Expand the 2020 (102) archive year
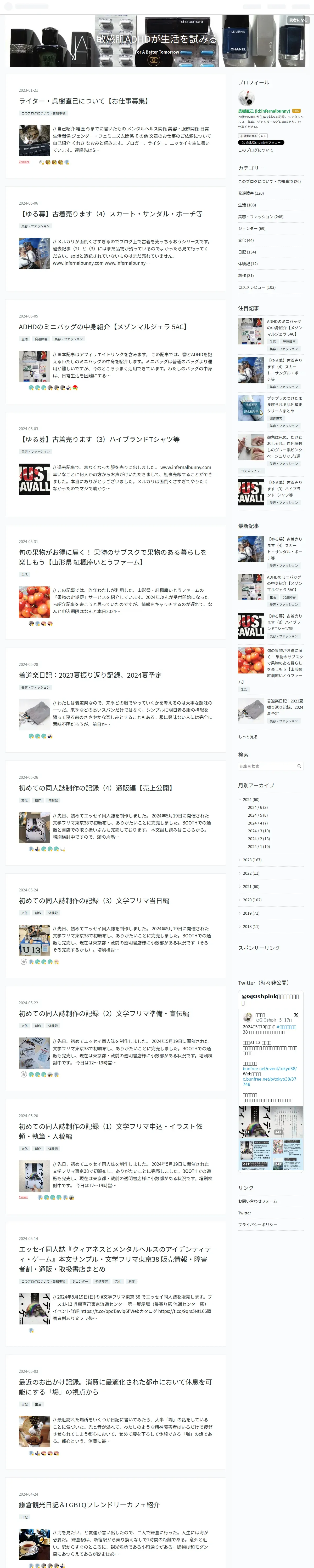The image size is (314, 1568). pyautogui.click(x=240, y=900)
